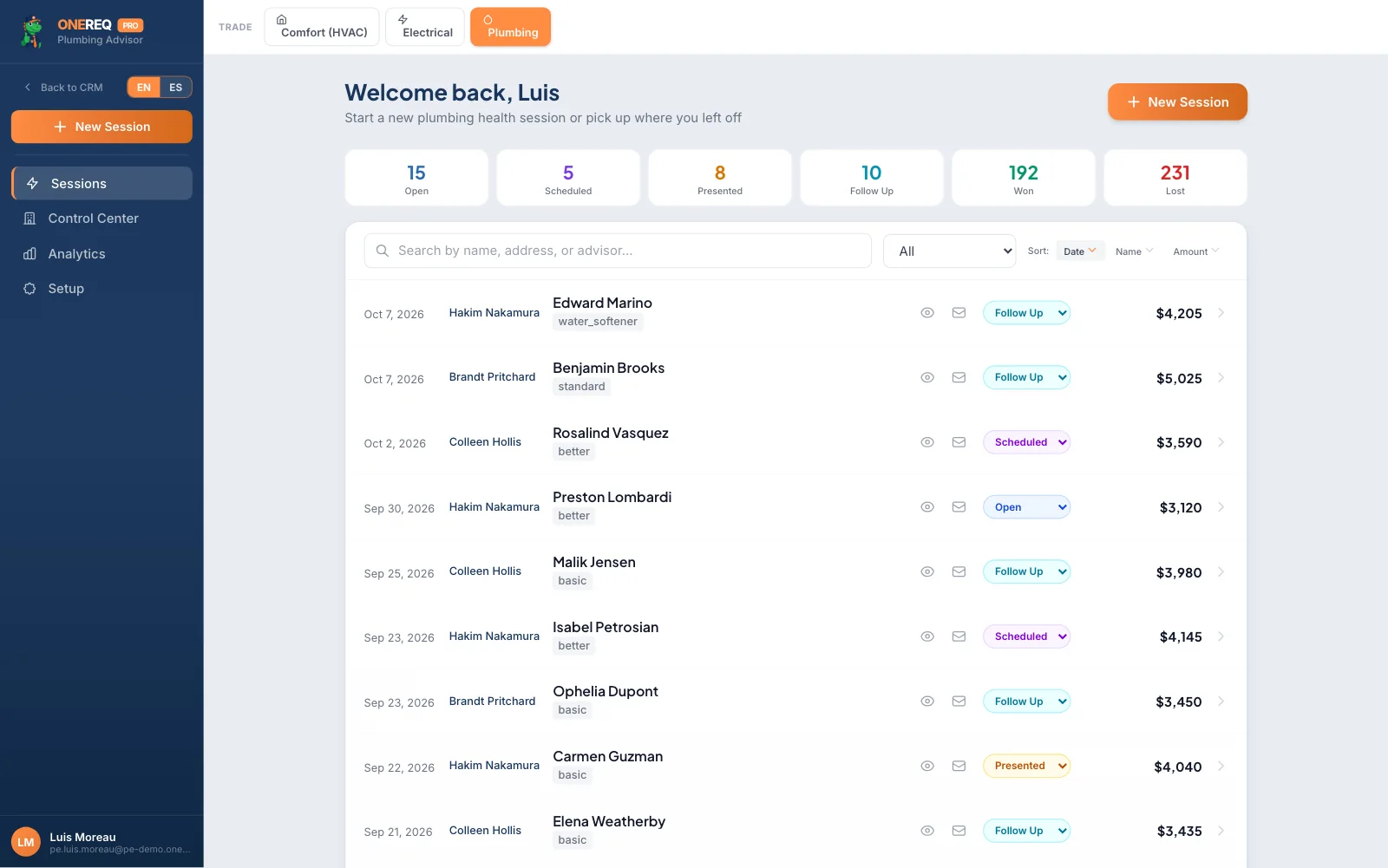Click the eye icon in Benjamin Brooks row
The height and width of the screenshot is (868, 1388).
tap(927, 377)
